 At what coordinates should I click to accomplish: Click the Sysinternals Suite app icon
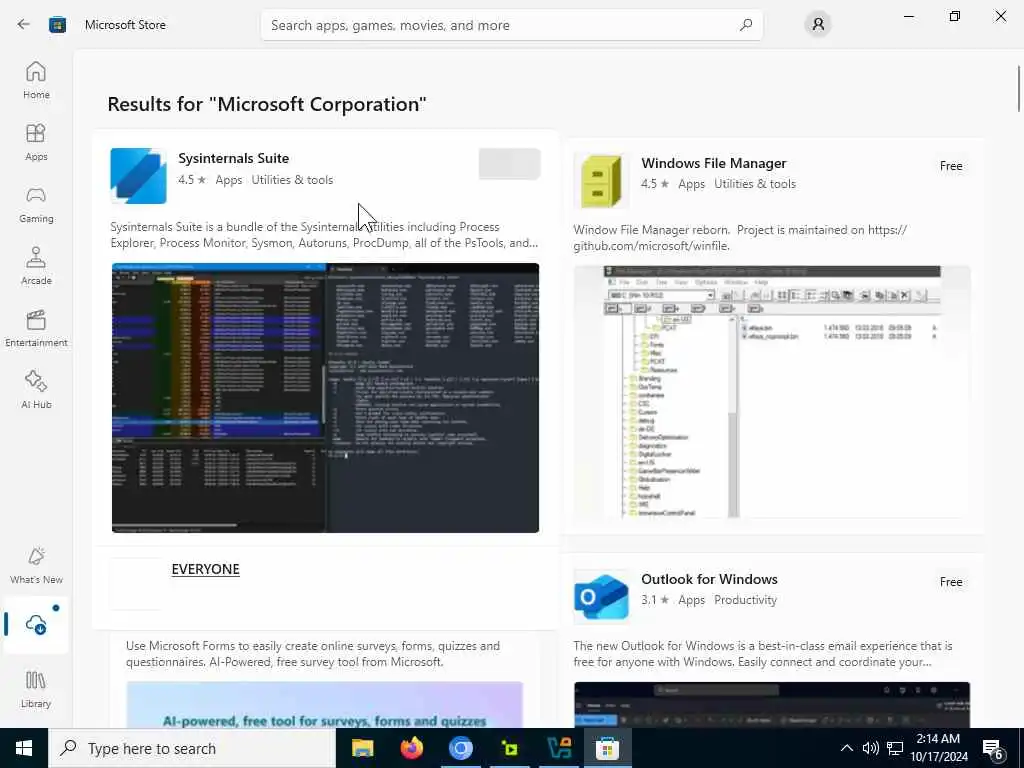[x=138, y=176]
